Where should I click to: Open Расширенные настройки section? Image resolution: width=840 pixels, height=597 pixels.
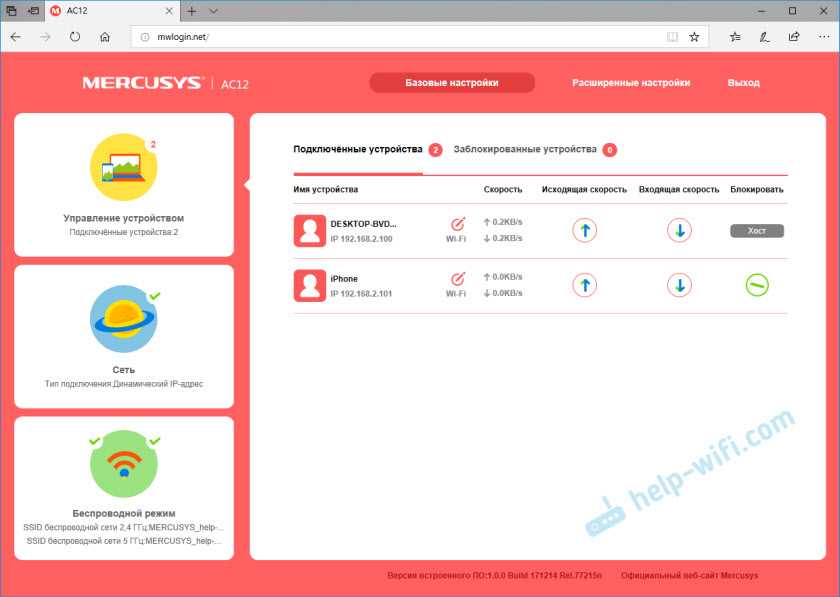[630, 83]
